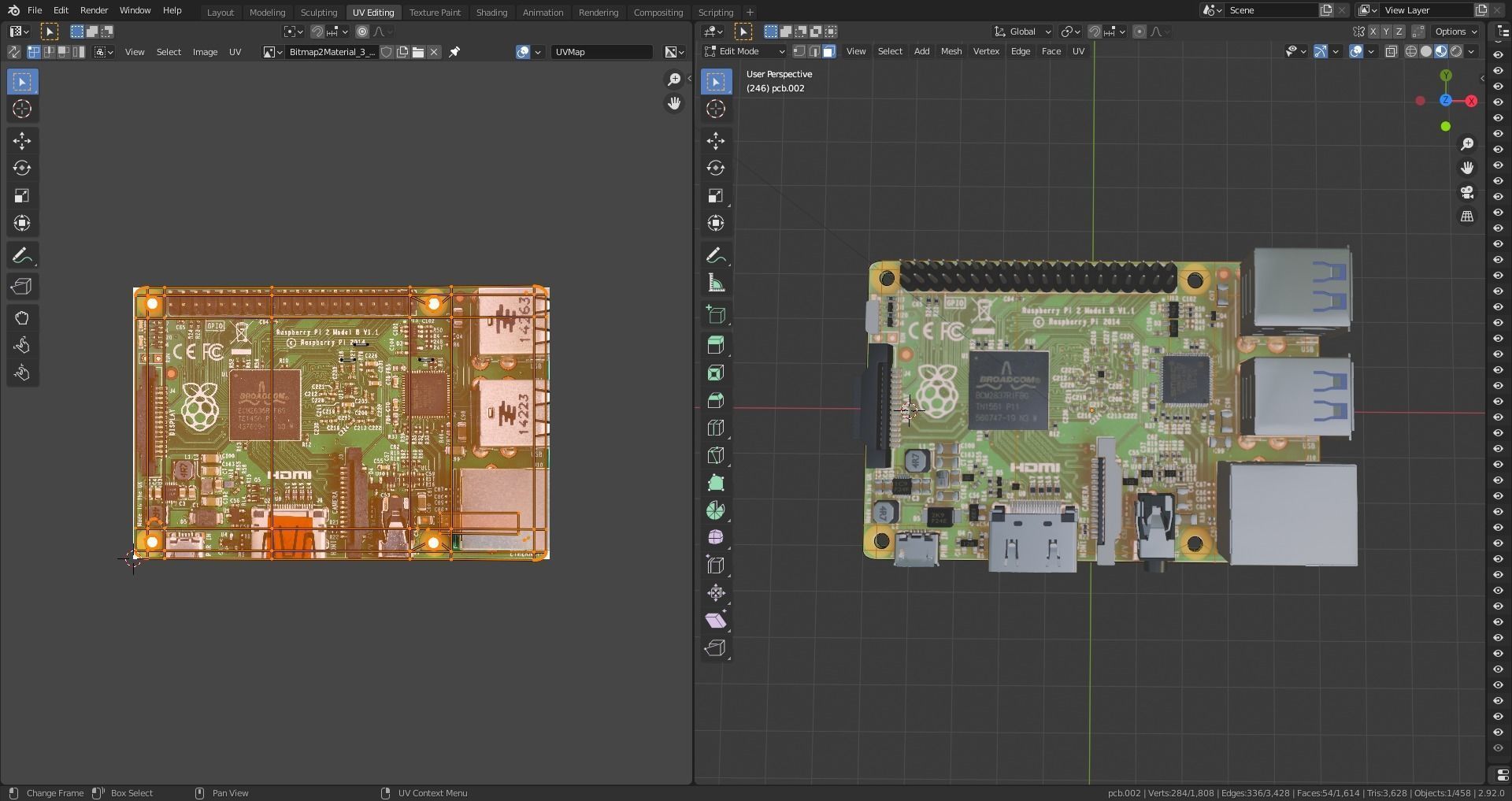Toggle camera view in 3D viewport

coord(1467,192)
